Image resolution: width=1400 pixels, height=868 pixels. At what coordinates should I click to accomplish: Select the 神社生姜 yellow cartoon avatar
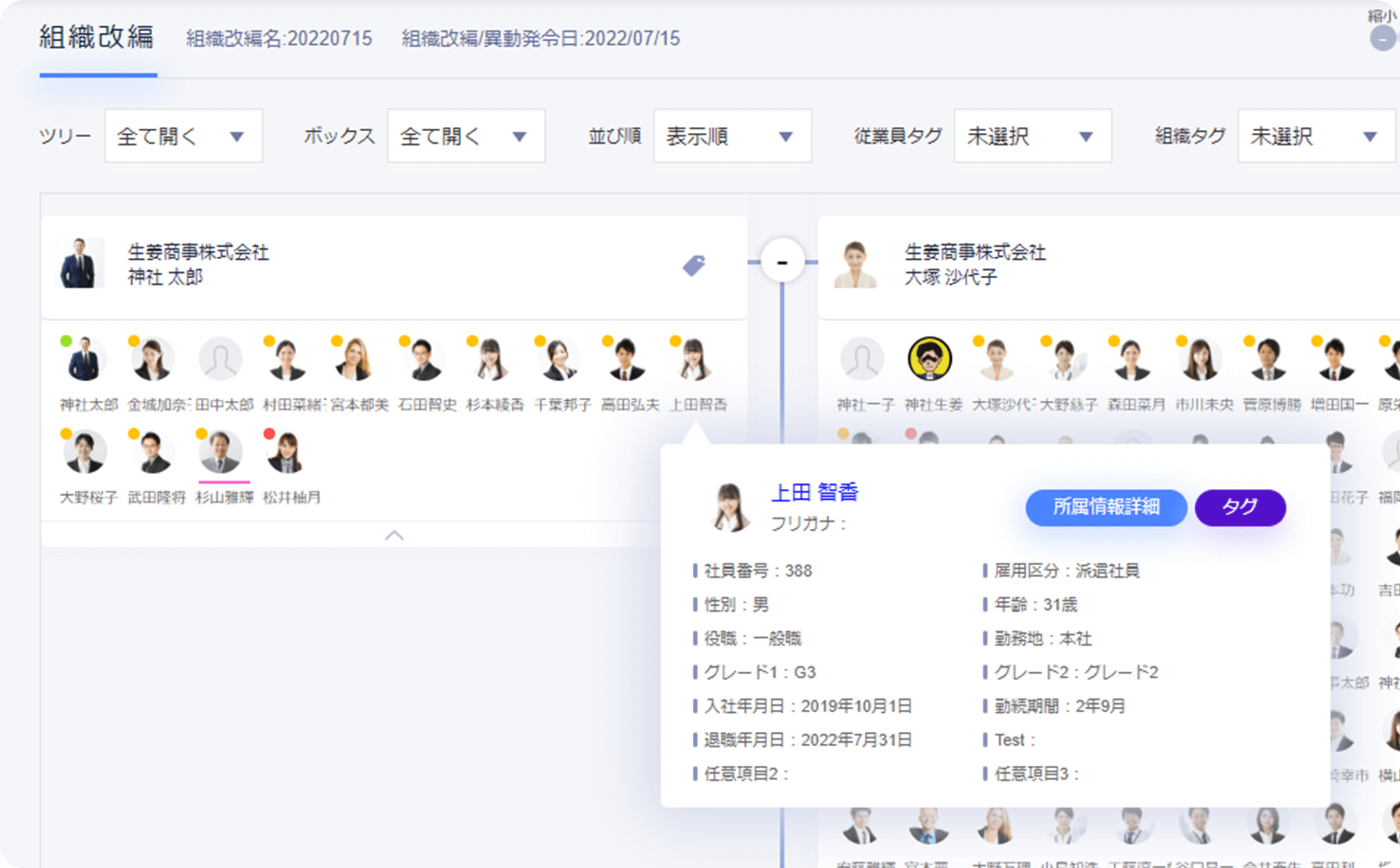(x=930, y=358)
